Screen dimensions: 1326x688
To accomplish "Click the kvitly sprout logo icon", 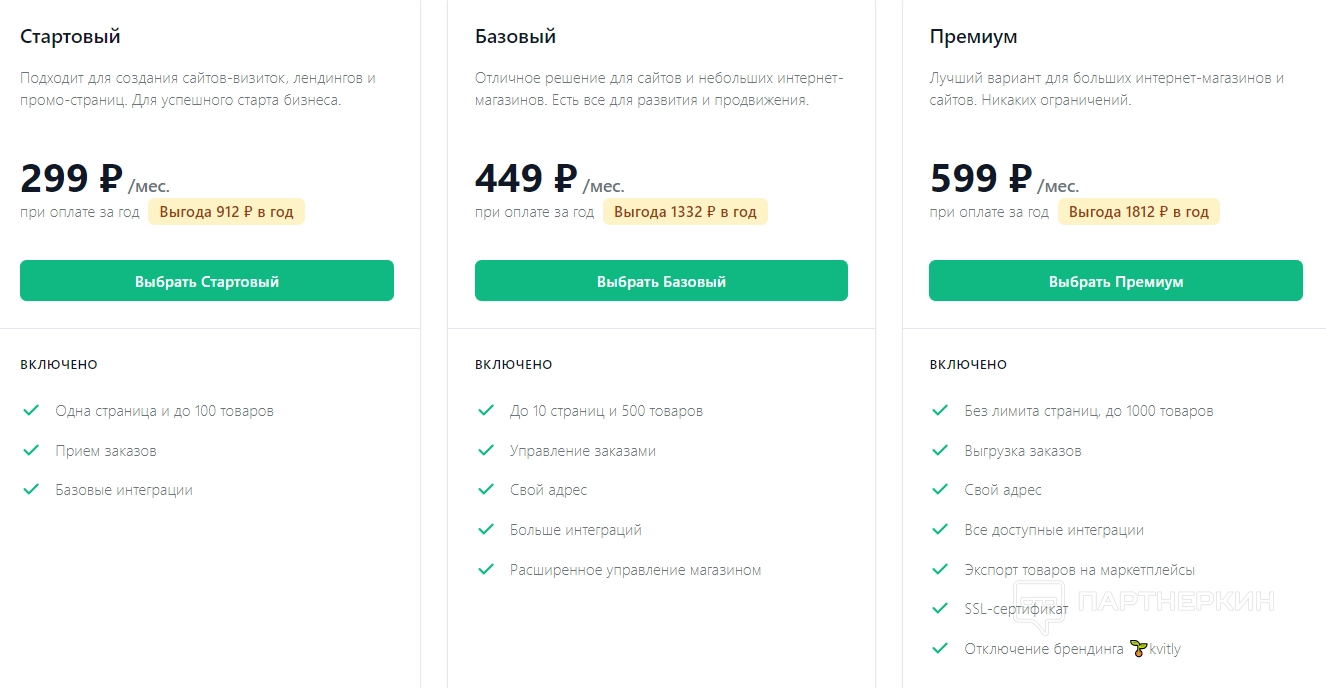I will click(x=1138, y=648).
